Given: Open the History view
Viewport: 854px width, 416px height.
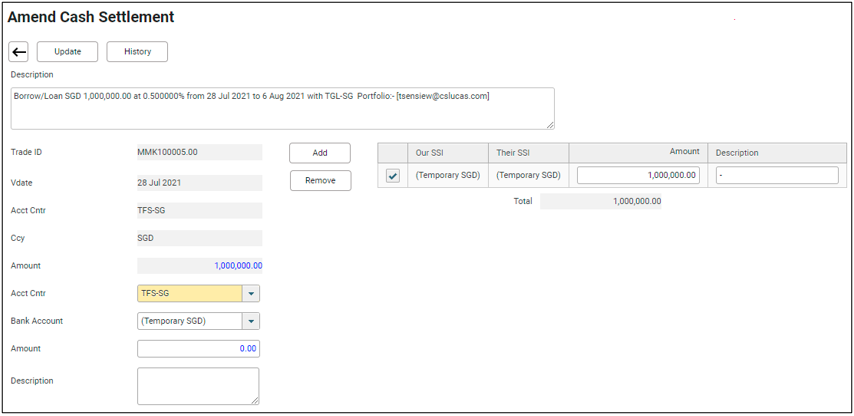Looking at the screenshot, I should pyautogui.click(x=137, y=52).
